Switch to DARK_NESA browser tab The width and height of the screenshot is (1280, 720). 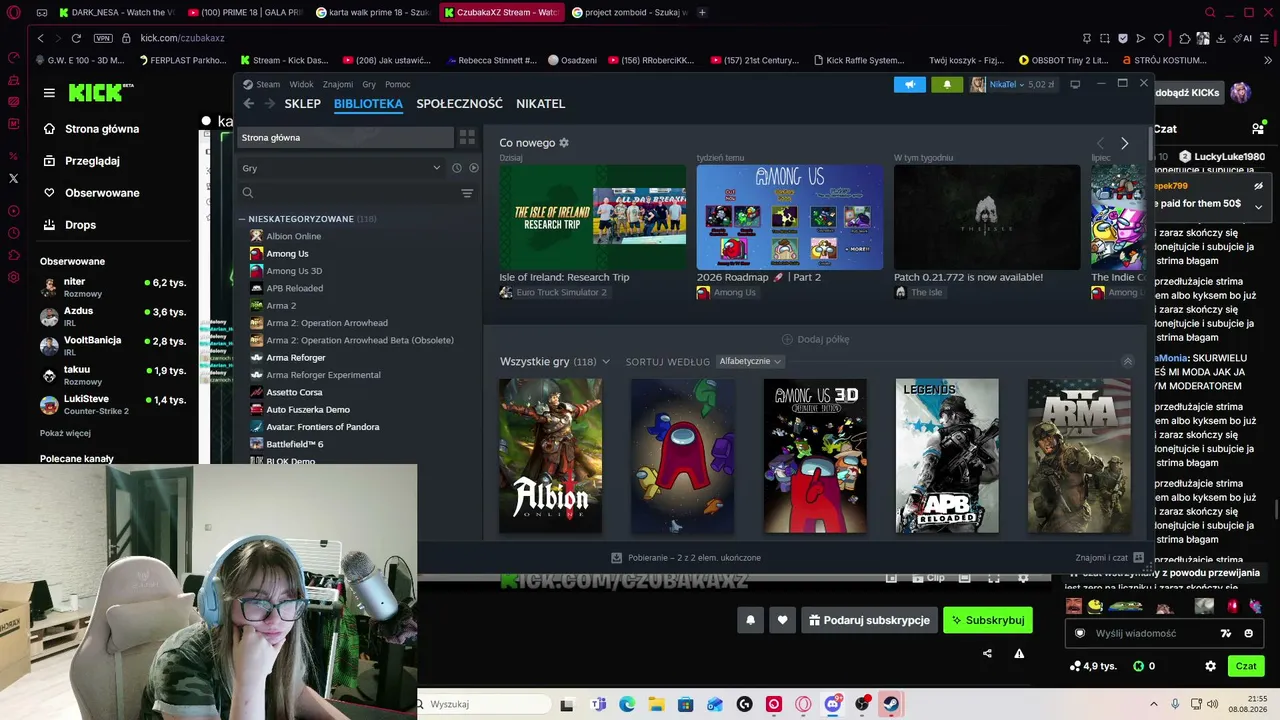coord(116,12)
